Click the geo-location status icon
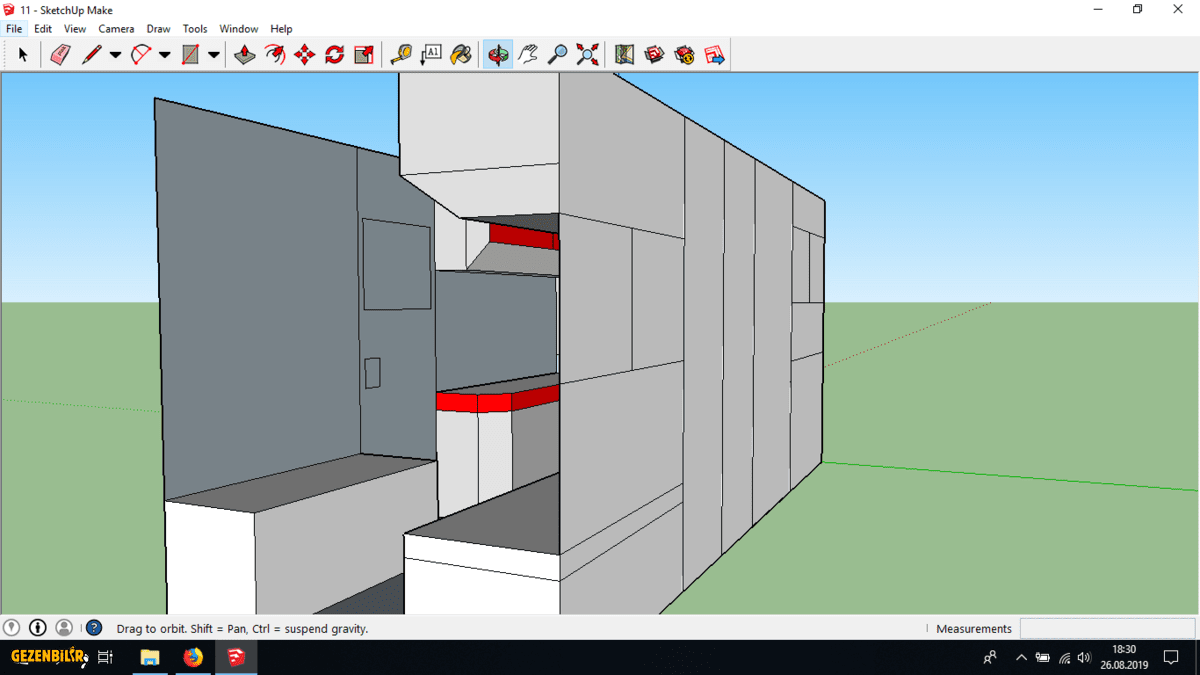The width and height of the screenshot is (1200, 675). pos(11,628)
